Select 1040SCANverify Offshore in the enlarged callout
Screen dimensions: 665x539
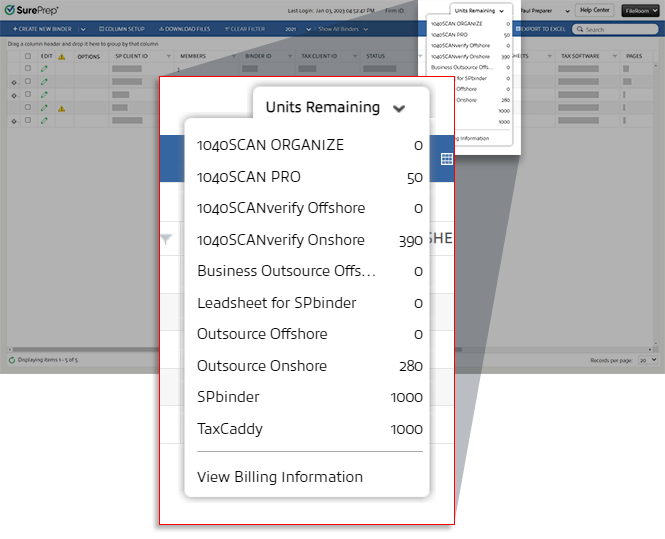(x=310, y=208)
